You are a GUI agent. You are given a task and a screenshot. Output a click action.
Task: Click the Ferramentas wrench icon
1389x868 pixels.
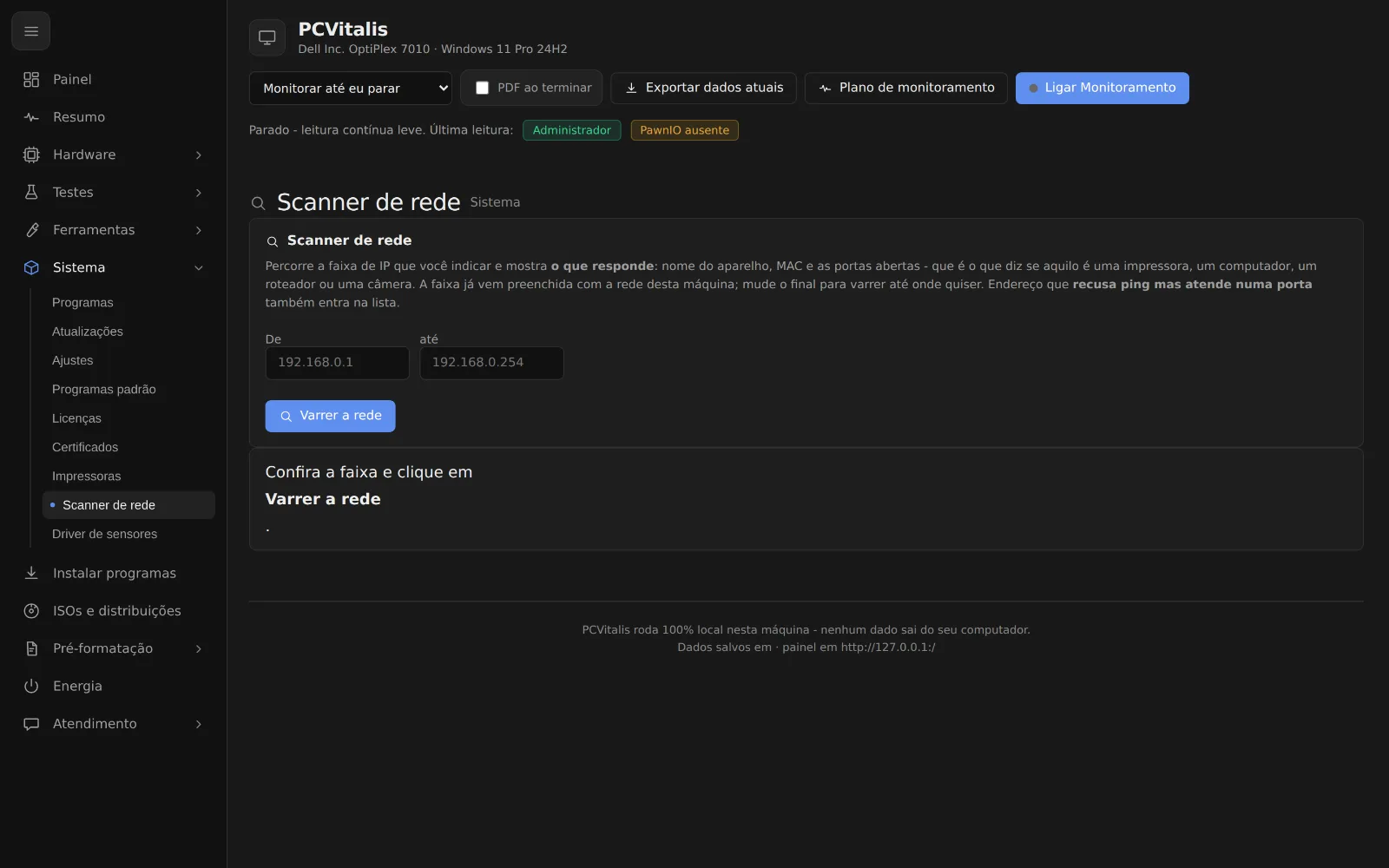[x=31, y=230]
